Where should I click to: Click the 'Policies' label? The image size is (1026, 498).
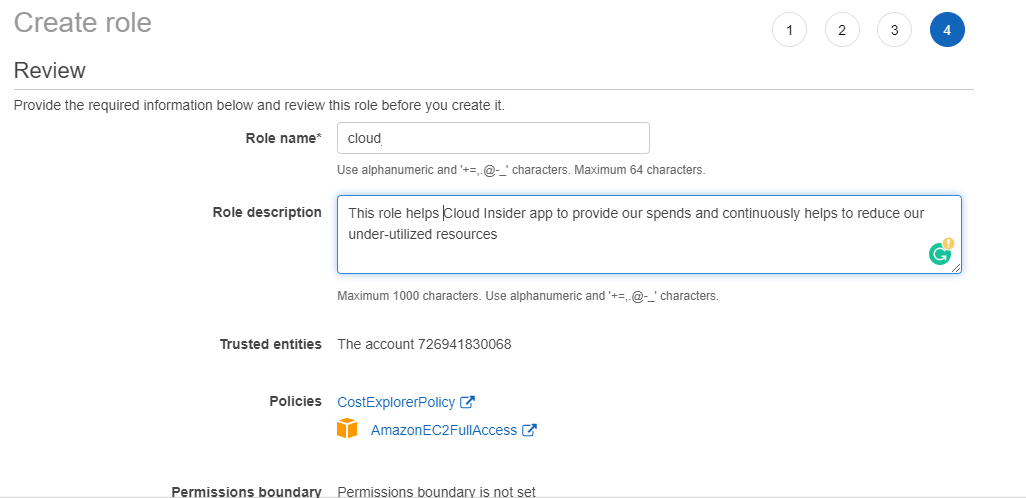[x=296, y=401]
